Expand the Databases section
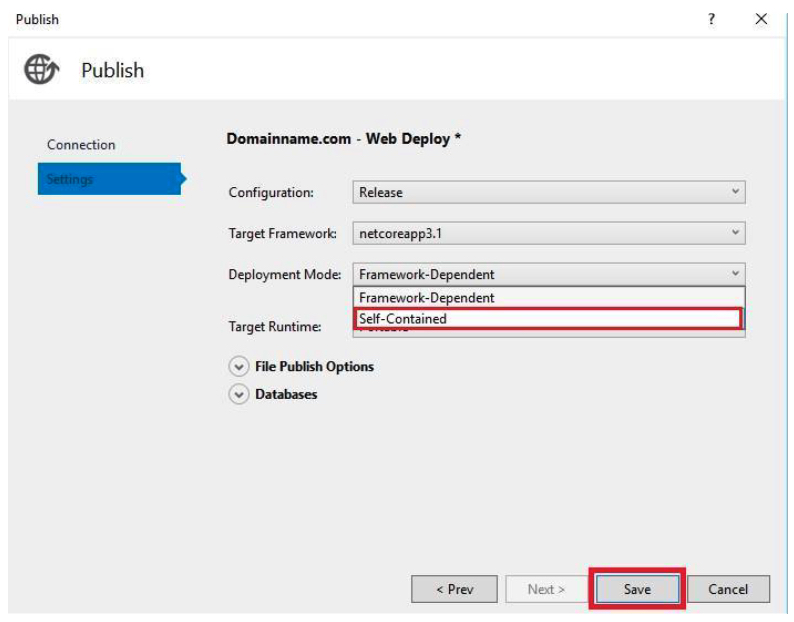 click(x=239, y=394)
